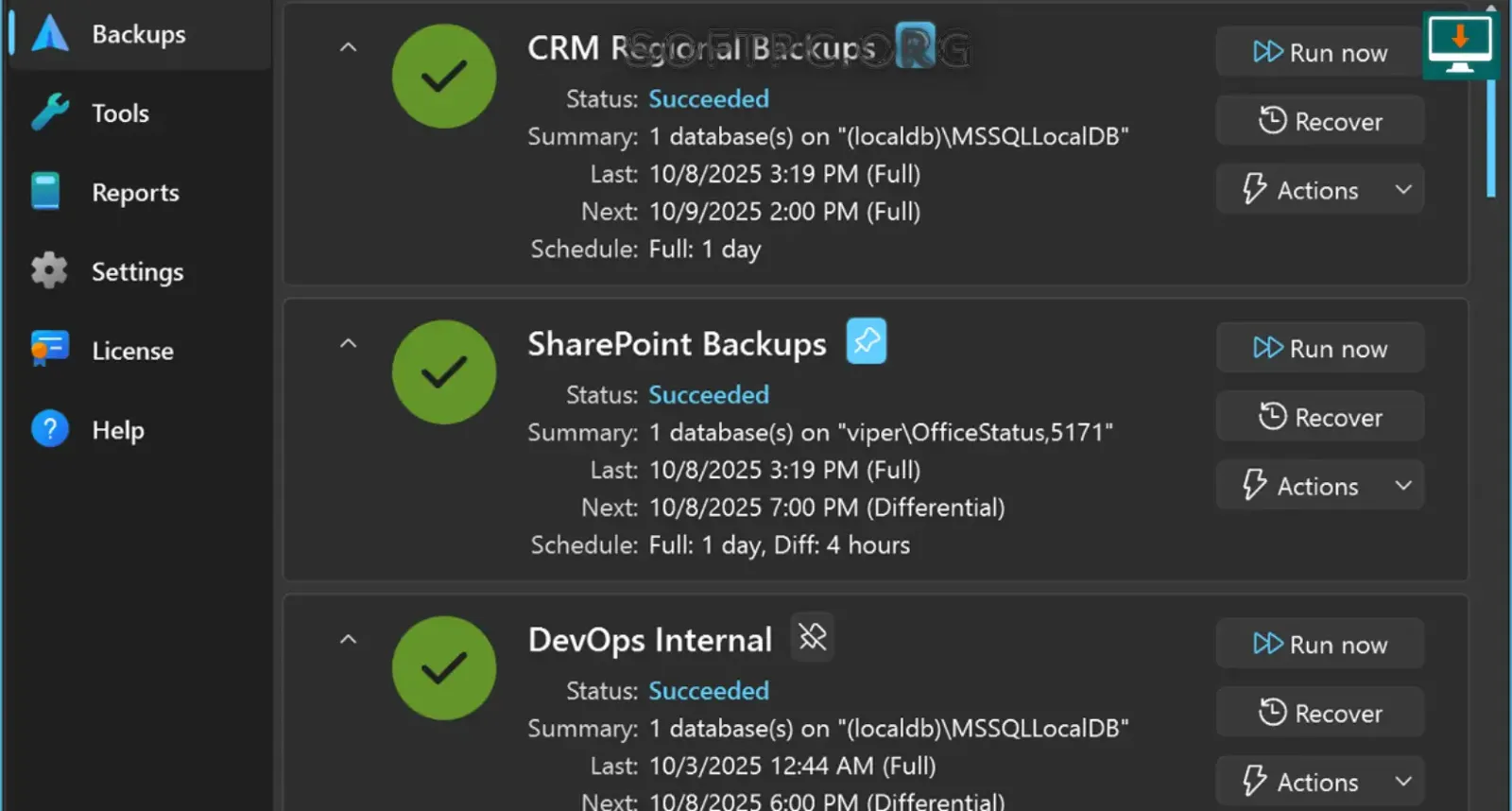Collapse the CRM Regional Backups card
The height and width of the screenshot is (811, 1512).
348,46
